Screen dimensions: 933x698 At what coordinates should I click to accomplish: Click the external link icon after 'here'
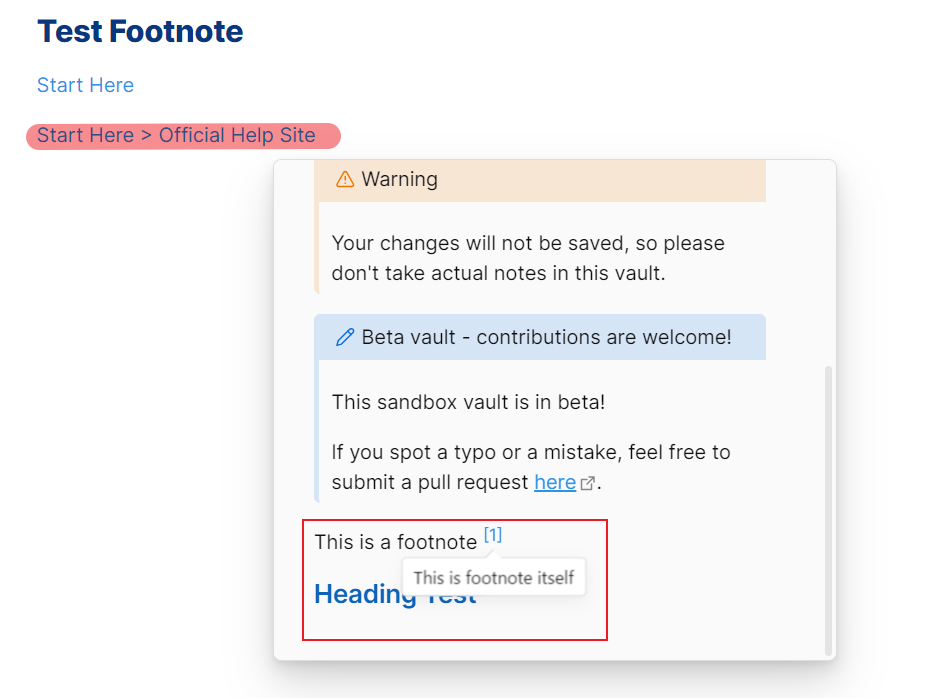(587, 483)
